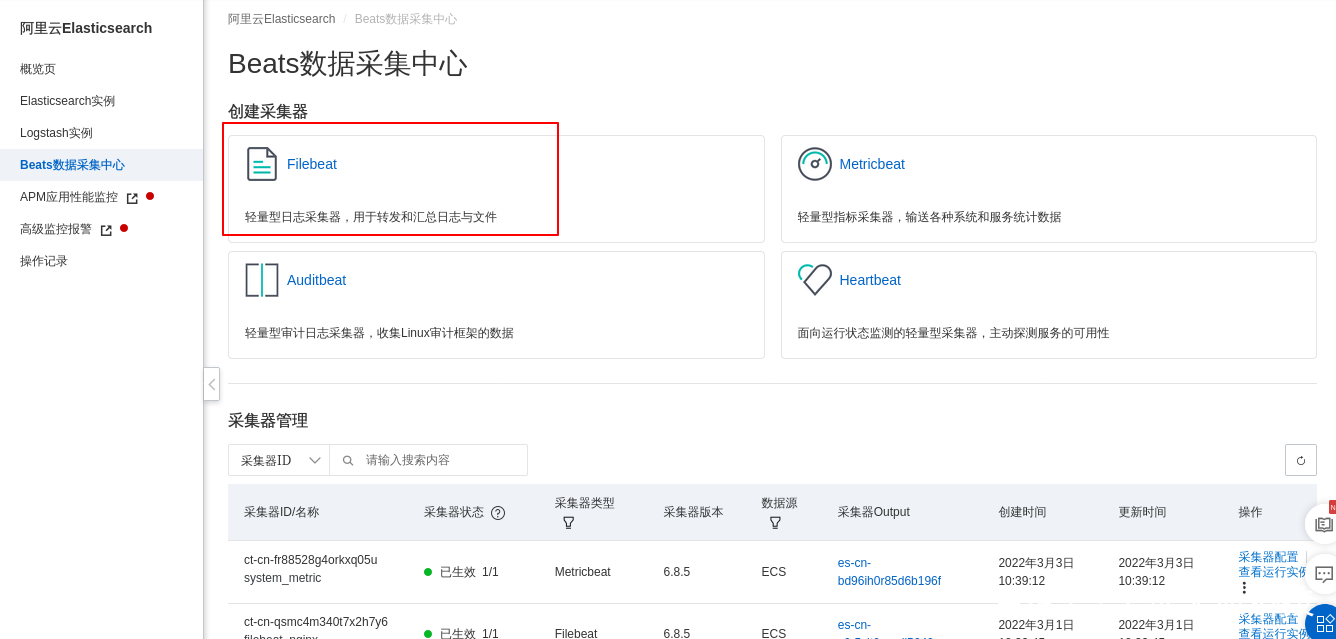Screen dimensions: 1336x639
Task: Filter by 数据源 funnel icon
Action: 775,522
